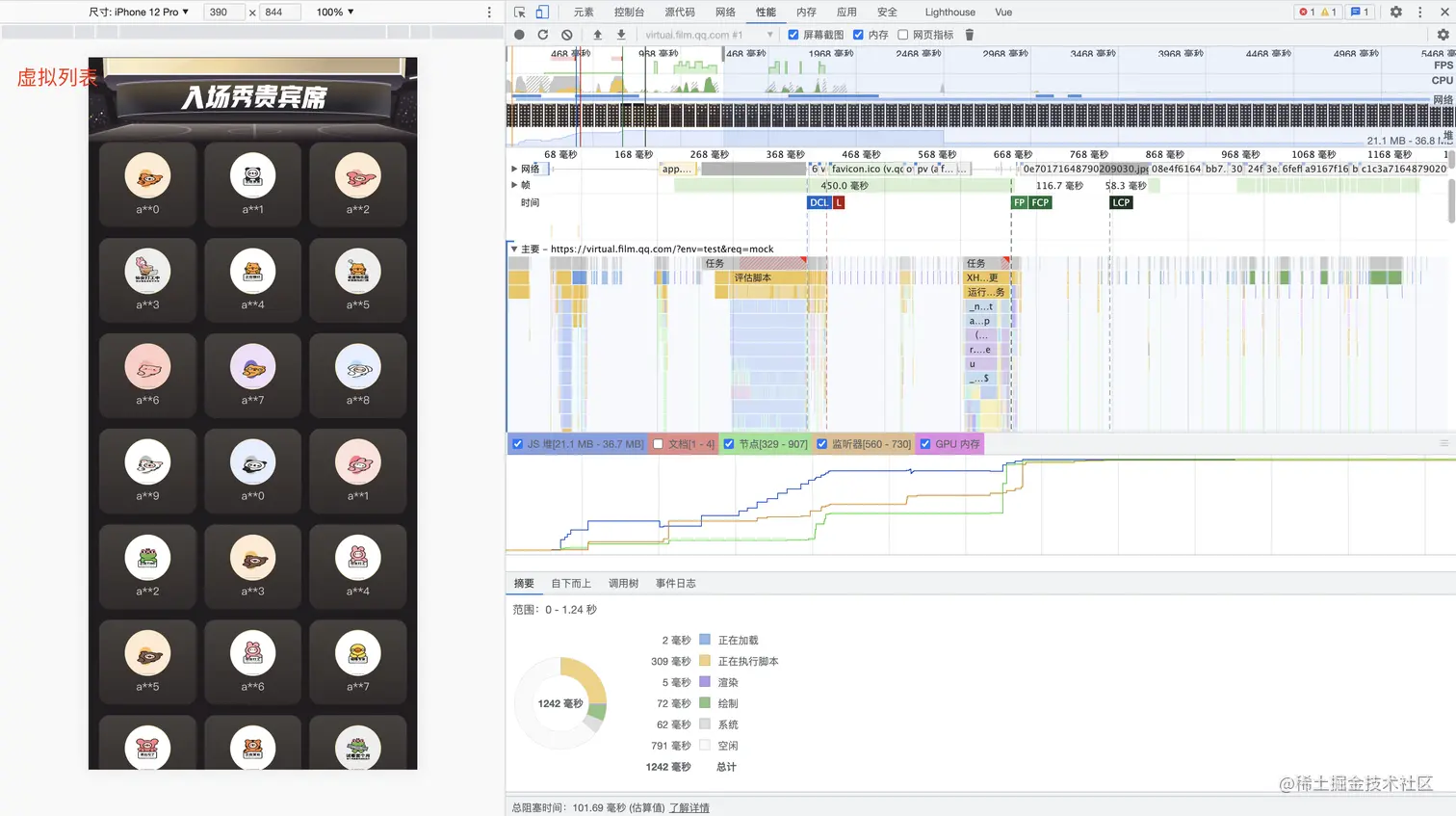Toggle the 监听器 counter checkbox
Viewport: 1456px width, 816px height.
[x=822, y=444]
